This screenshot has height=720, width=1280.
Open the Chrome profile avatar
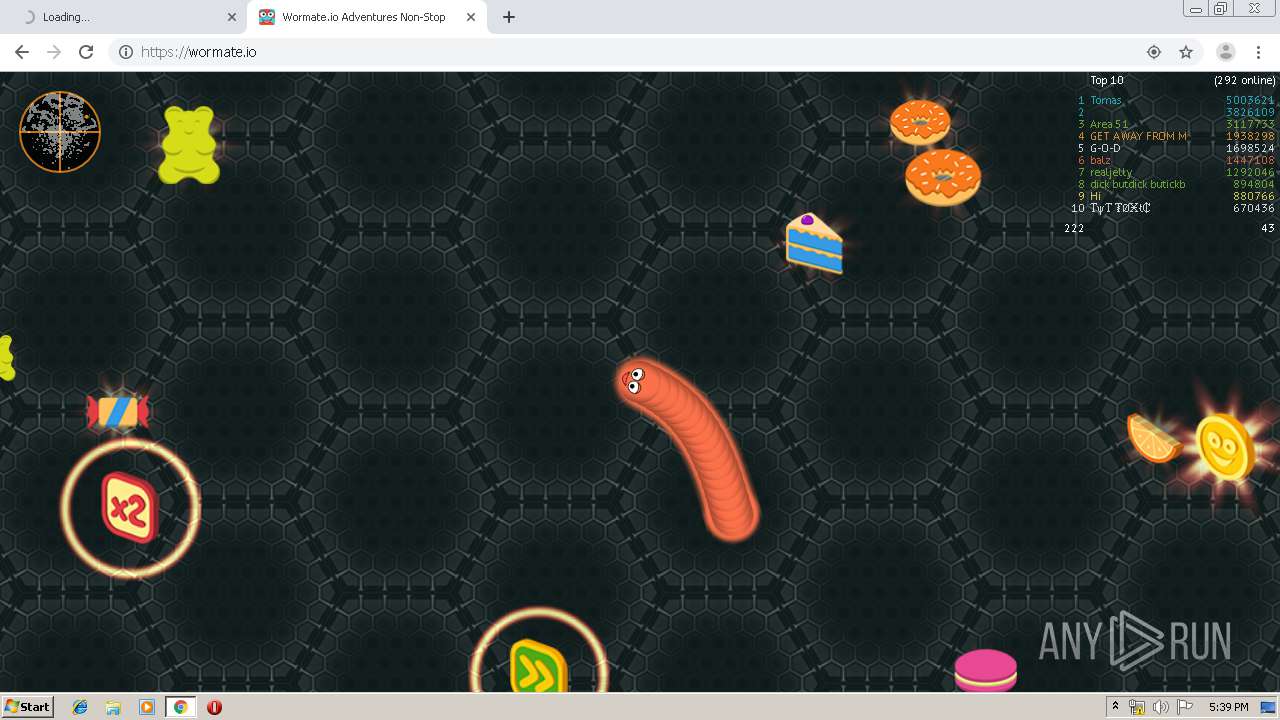(1225, 52)
